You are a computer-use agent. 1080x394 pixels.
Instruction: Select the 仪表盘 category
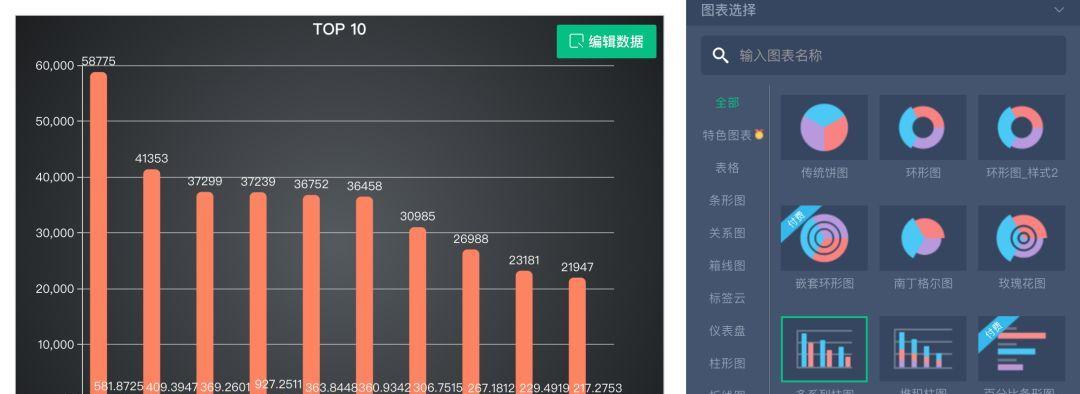tap(727, 331)
